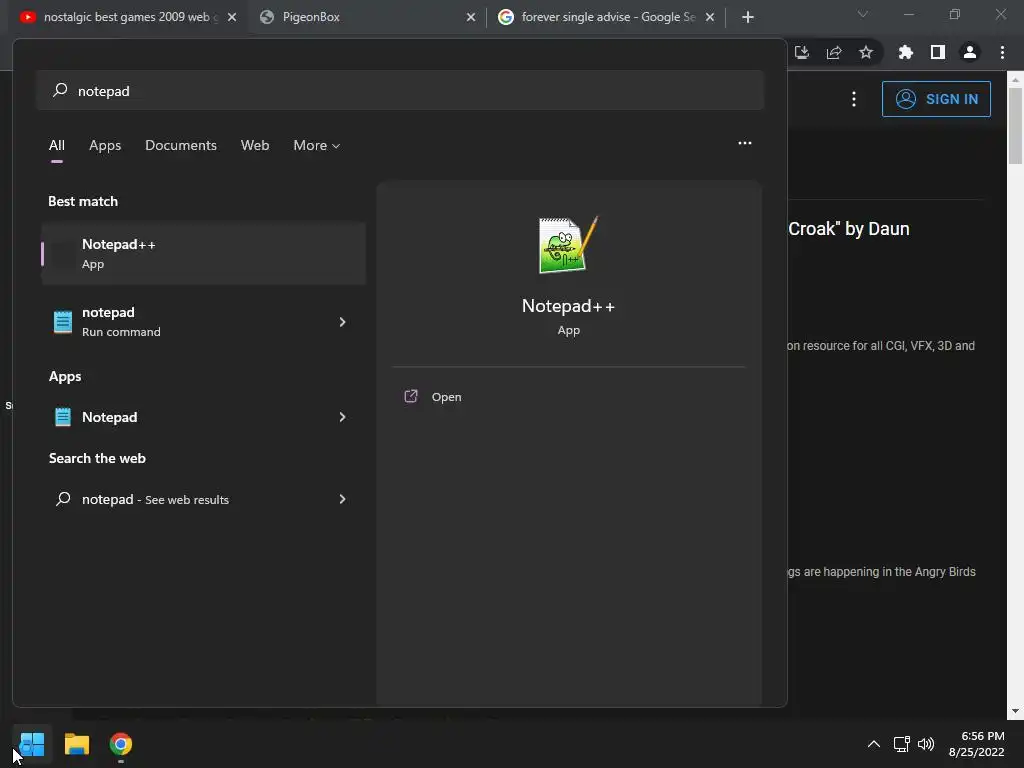1024x768 pixels.
Task: Click the globe favicon on PigeonBox tab
Action: point(266,17)
